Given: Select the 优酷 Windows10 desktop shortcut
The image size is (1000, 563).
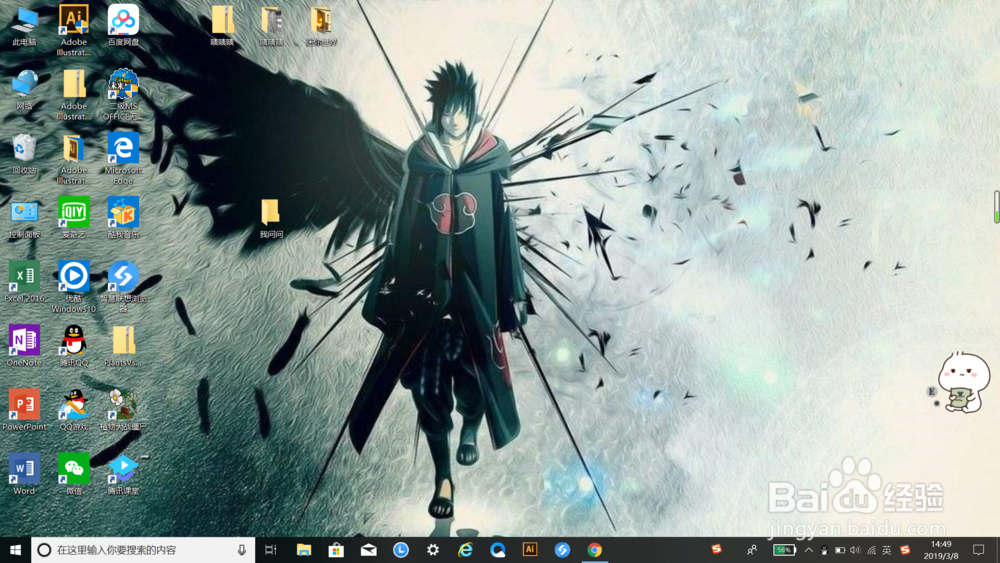Looking at the screenshot, I should 73,287.
